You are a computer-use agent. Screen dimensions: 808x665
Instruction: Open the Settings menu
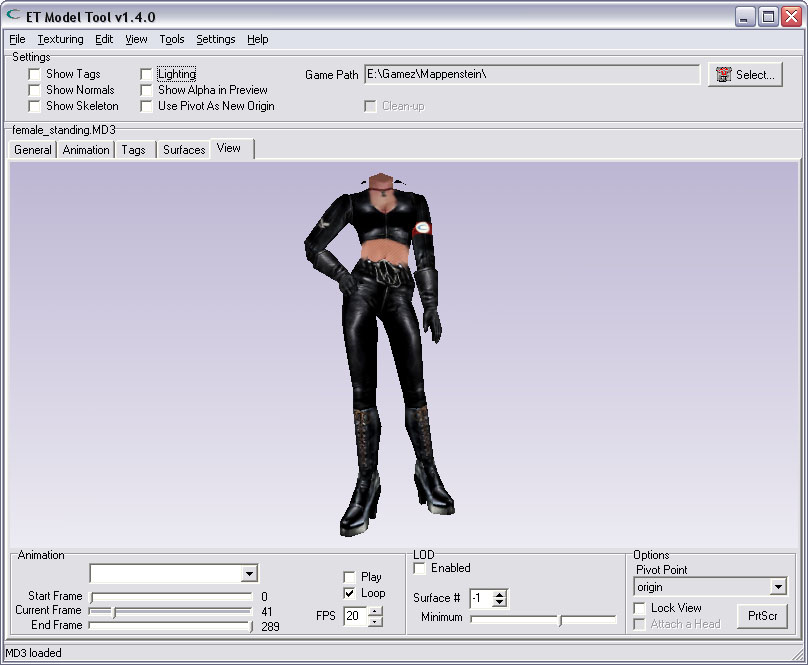pos(215,39)
